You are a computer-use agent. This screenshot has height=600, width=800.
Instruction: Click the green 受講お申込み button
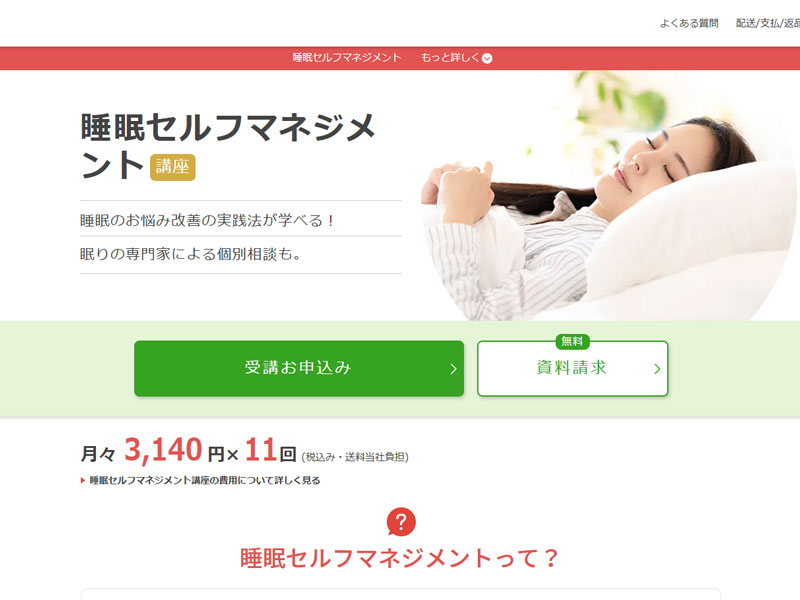coord(299,368)
